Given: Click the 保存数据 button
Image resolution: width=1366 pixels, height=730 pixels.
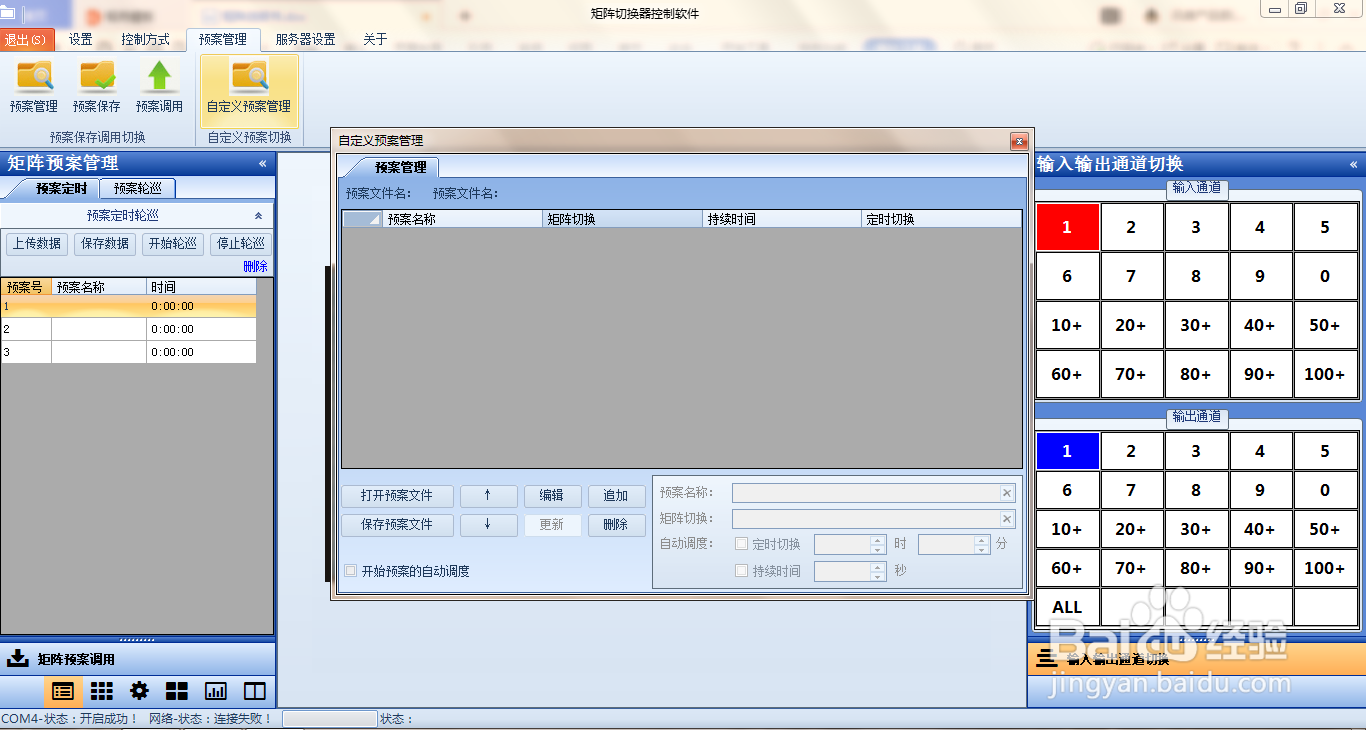Looking at the screenshot, I should pos(105,243).
